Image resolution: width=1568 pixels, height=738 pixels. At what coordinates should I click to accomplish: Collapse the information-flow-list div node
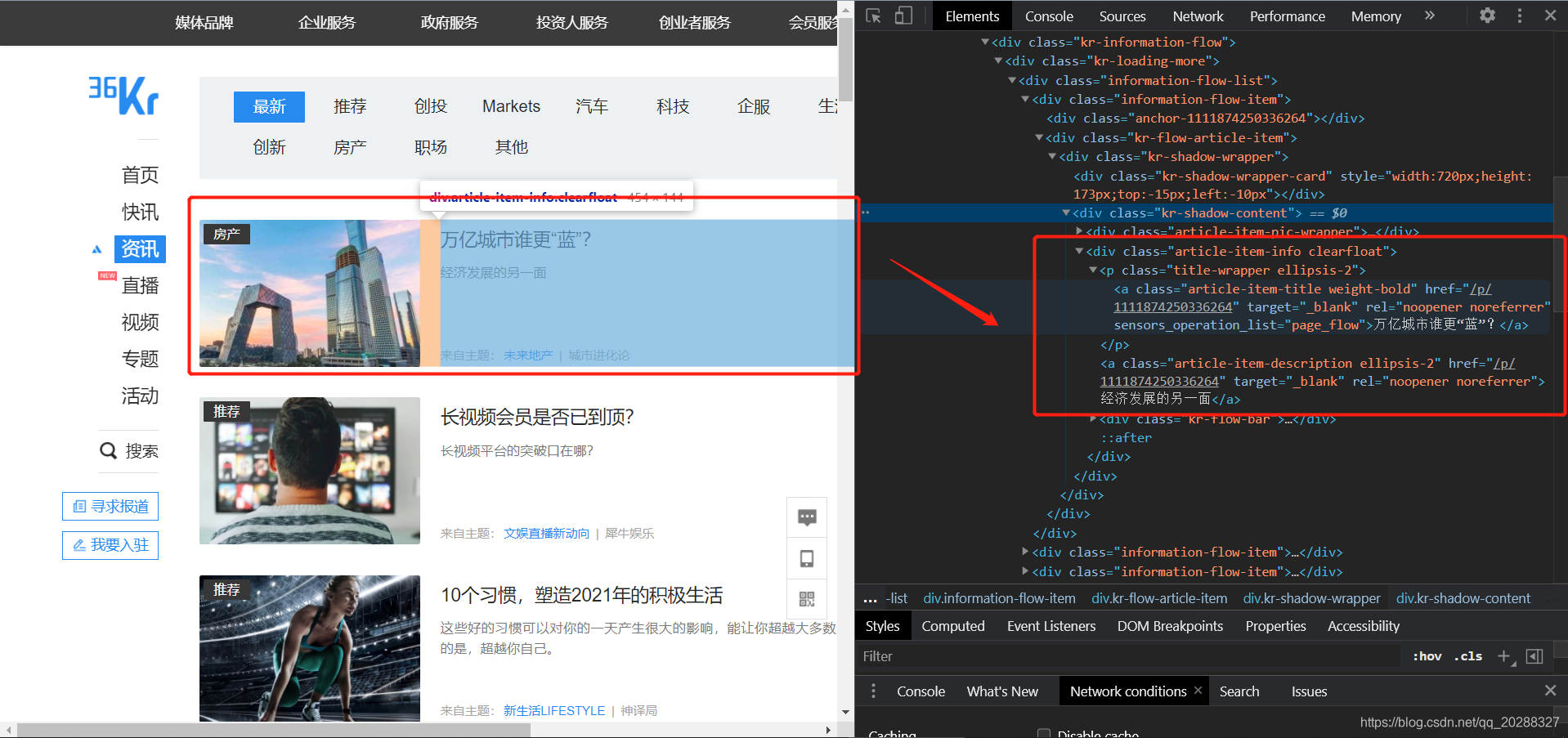pyautogui.click(x=1012, y=80)
